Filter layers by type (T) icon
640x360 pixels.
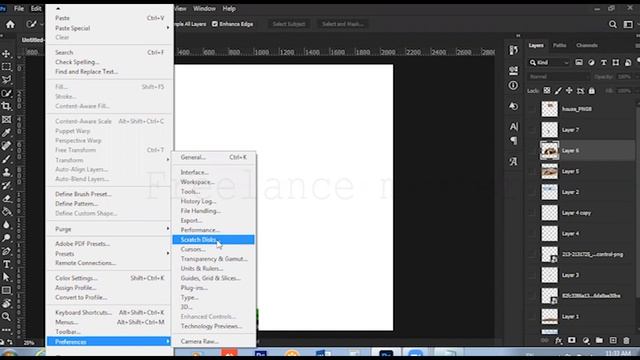(603, 62)
